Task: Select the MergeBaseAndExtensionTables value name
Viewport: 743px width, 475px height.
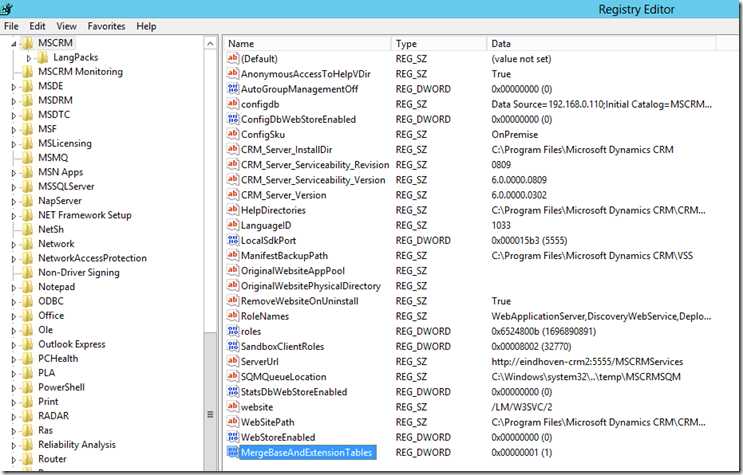Action: coord(307,452)
